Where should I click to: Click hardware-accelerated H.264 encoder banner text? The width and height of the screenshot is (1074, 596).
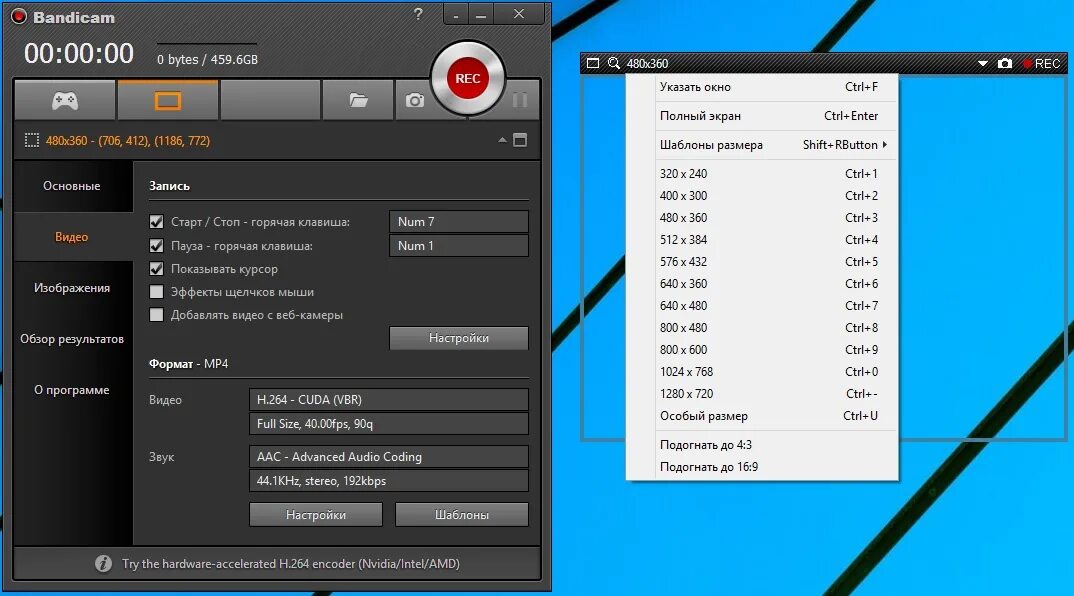pyautogui.click(x=290, y=564)
